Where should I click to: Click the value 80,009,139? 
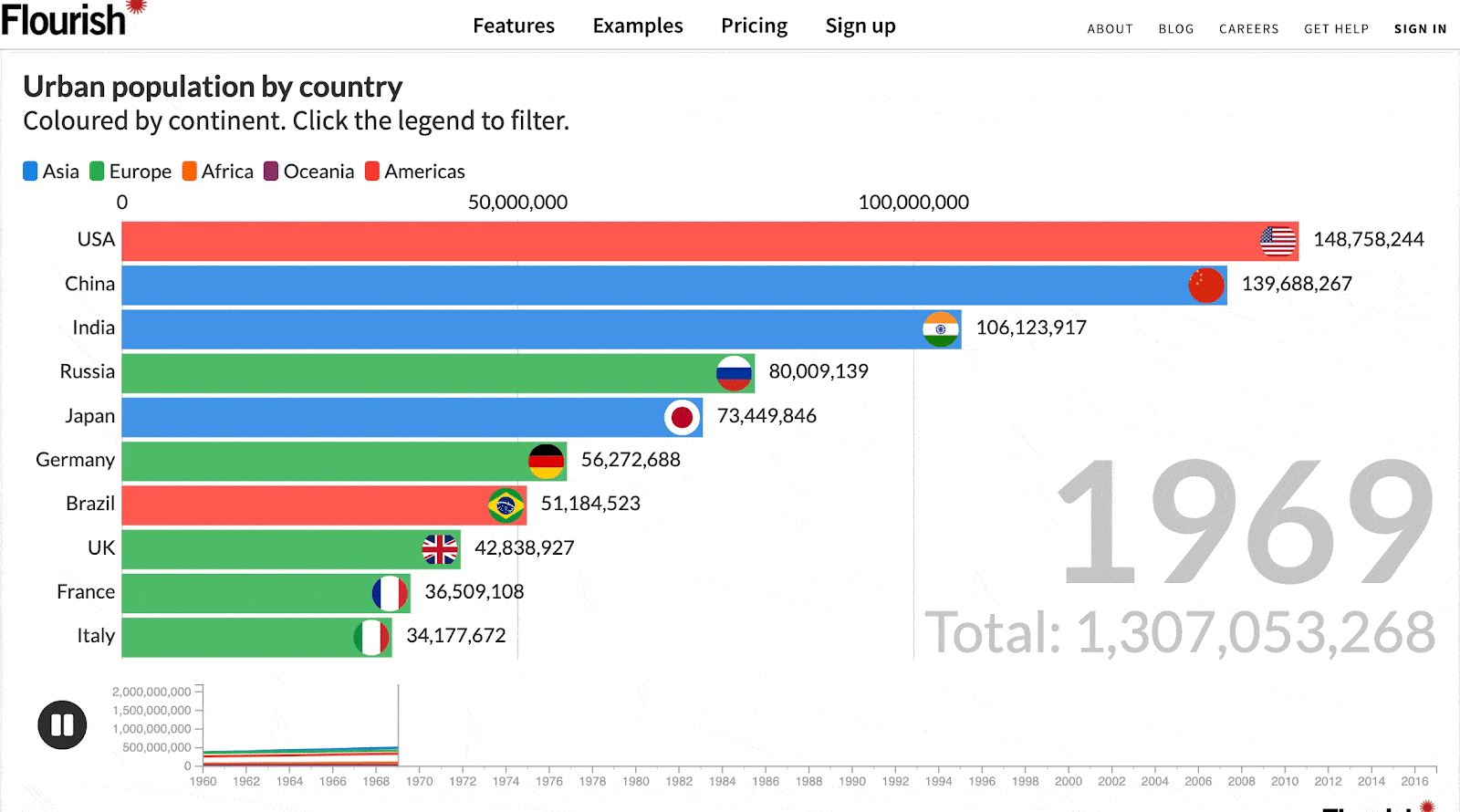click(819, 371)
